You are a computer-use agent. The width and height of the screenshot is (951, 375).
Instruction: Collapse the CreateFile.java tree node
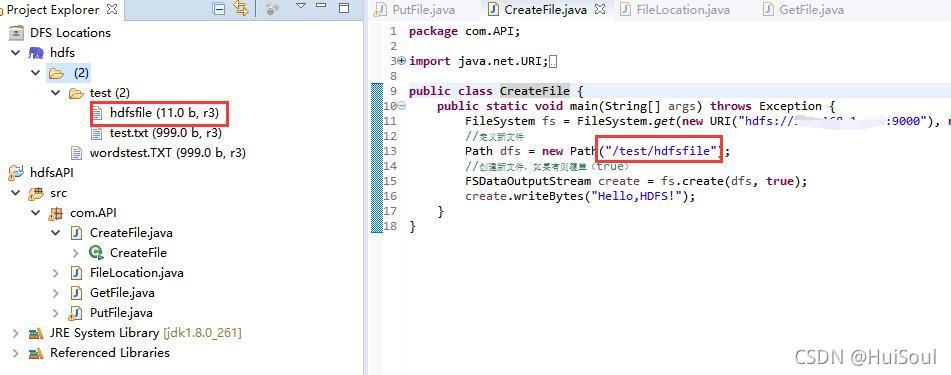(x=56, y=232)
